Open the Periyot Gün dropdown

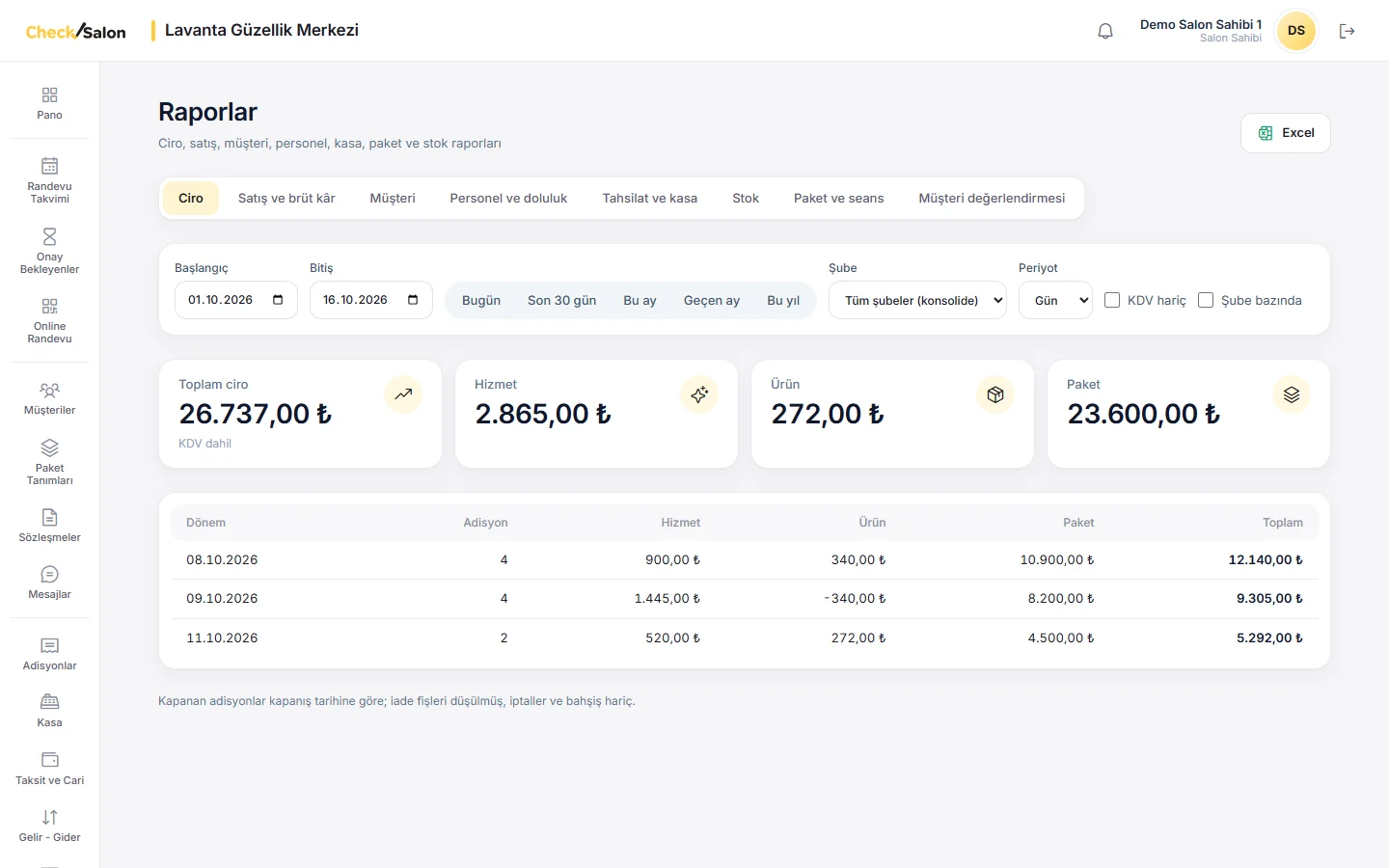click(x=1055, y=300)
